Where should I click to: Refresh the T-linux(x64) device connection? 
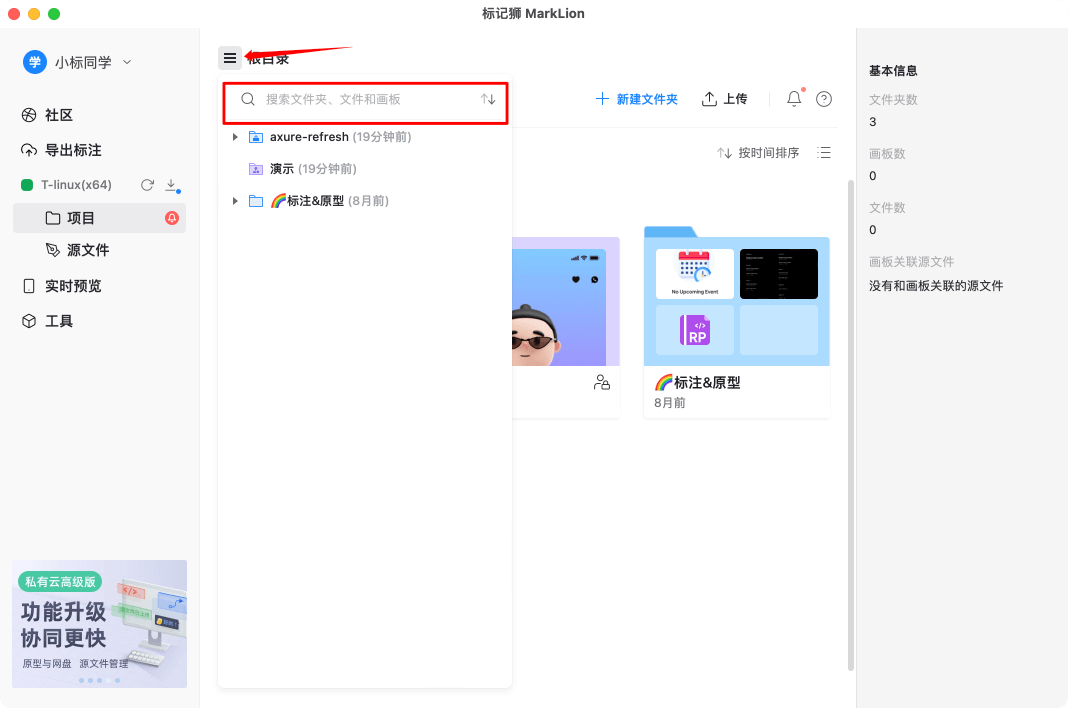[148, 184]
